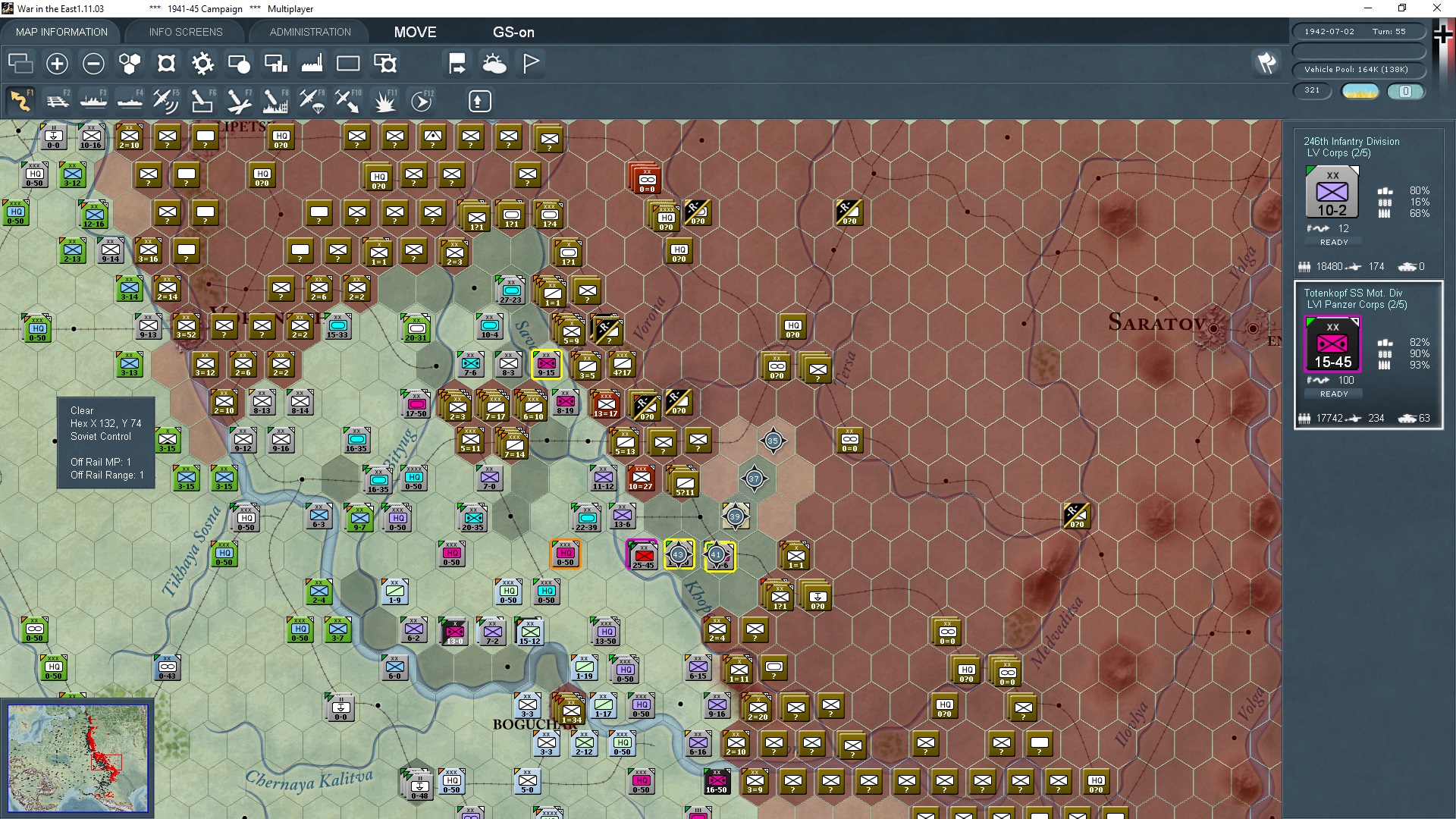Open the ADMINISTRATION tab
This screenshot has width=1456, height=819.
click(x=310, y=32)
